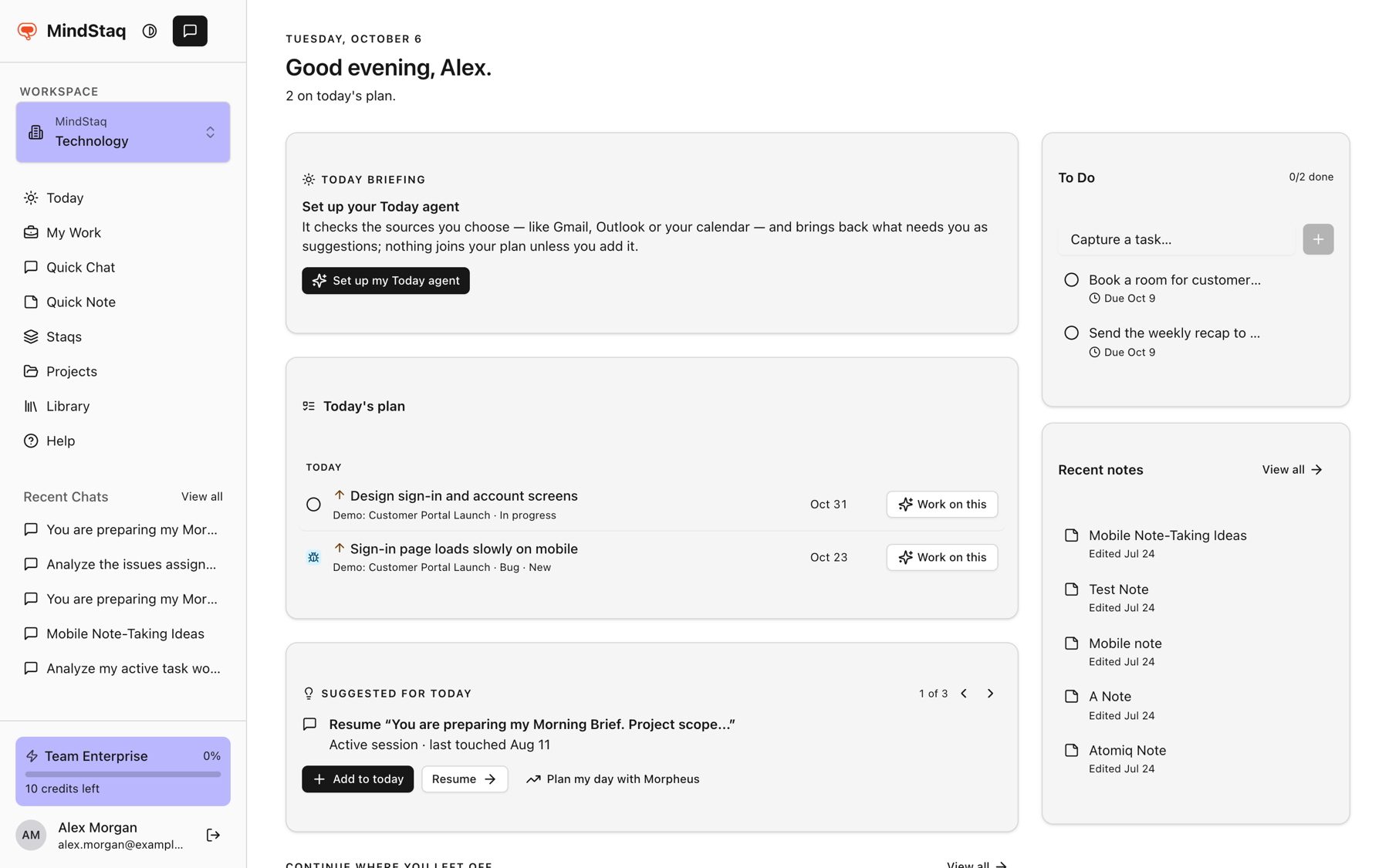
Task: Click Work on this for Design sign-in task
Action: pyautogui.click(x=942, y=505)
